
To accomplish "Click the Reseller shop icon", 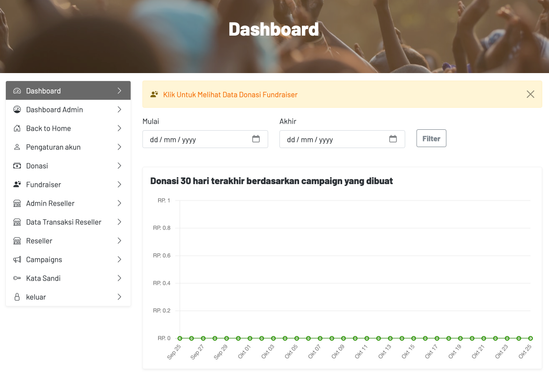I will pos(17,241).
